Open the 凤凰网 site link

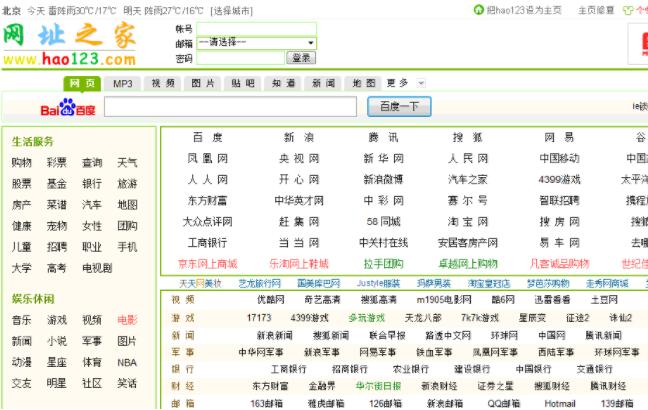(207, 159)
